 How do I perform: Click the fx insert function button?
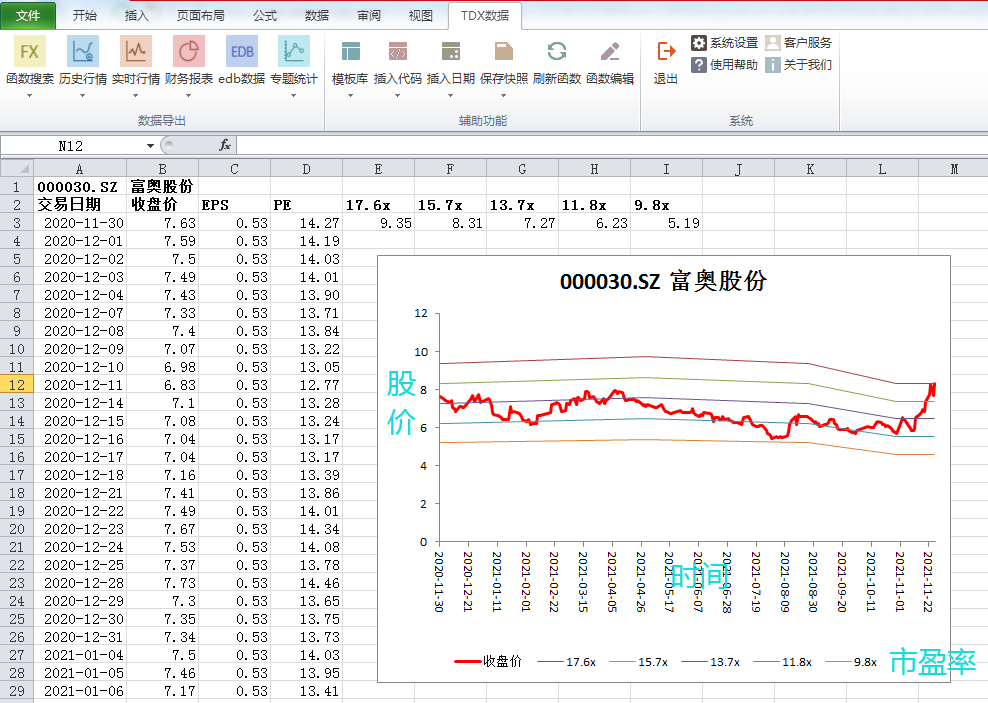pyautogui.click(x=225, y=146)
